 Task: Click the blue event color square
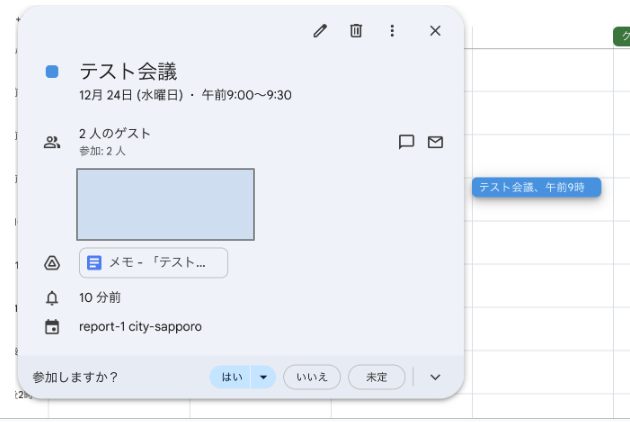pos(52,72)
